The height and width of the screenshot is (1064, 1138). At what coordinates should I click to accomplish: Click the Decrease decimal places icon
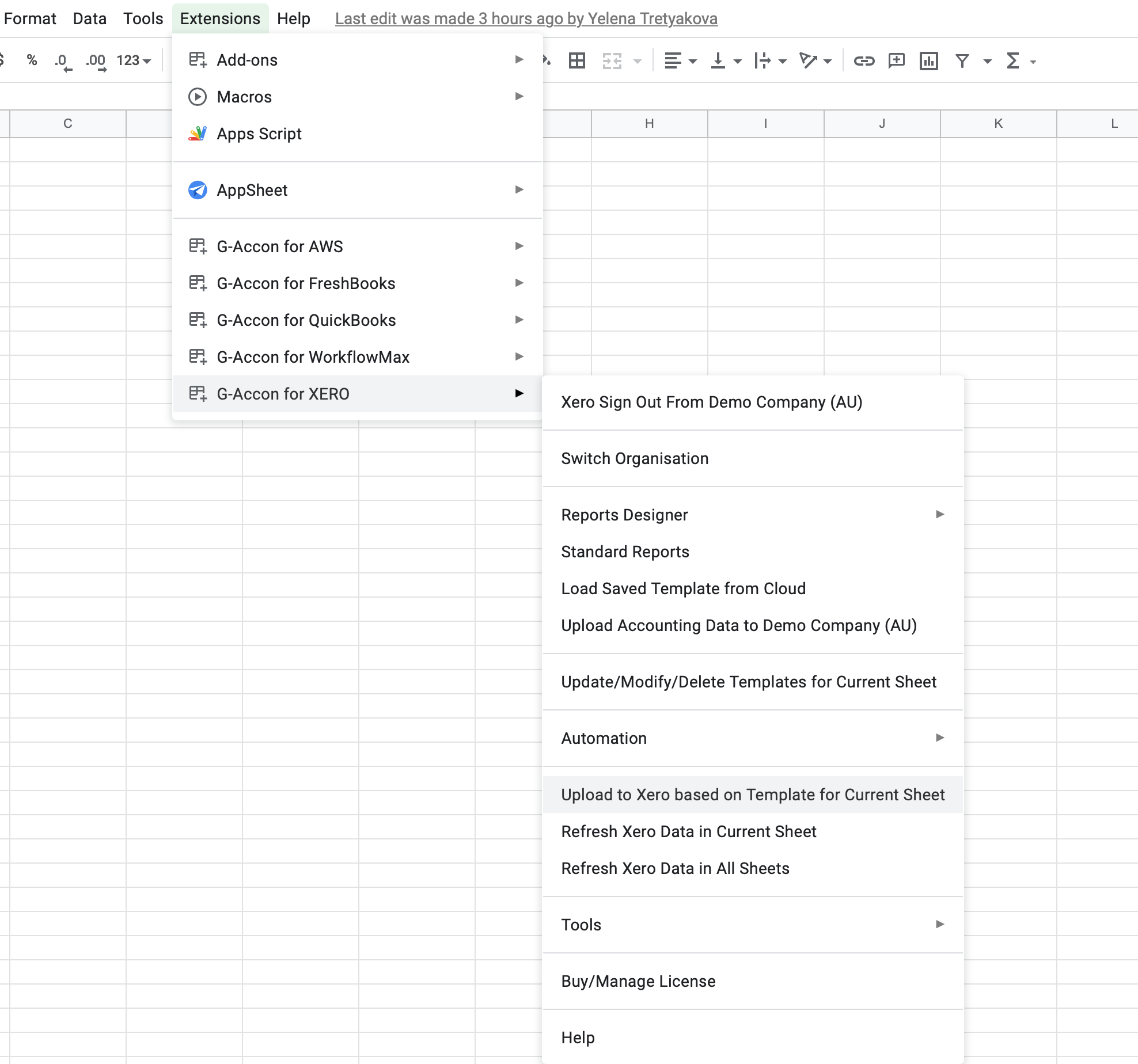click(x=62, y=61)
